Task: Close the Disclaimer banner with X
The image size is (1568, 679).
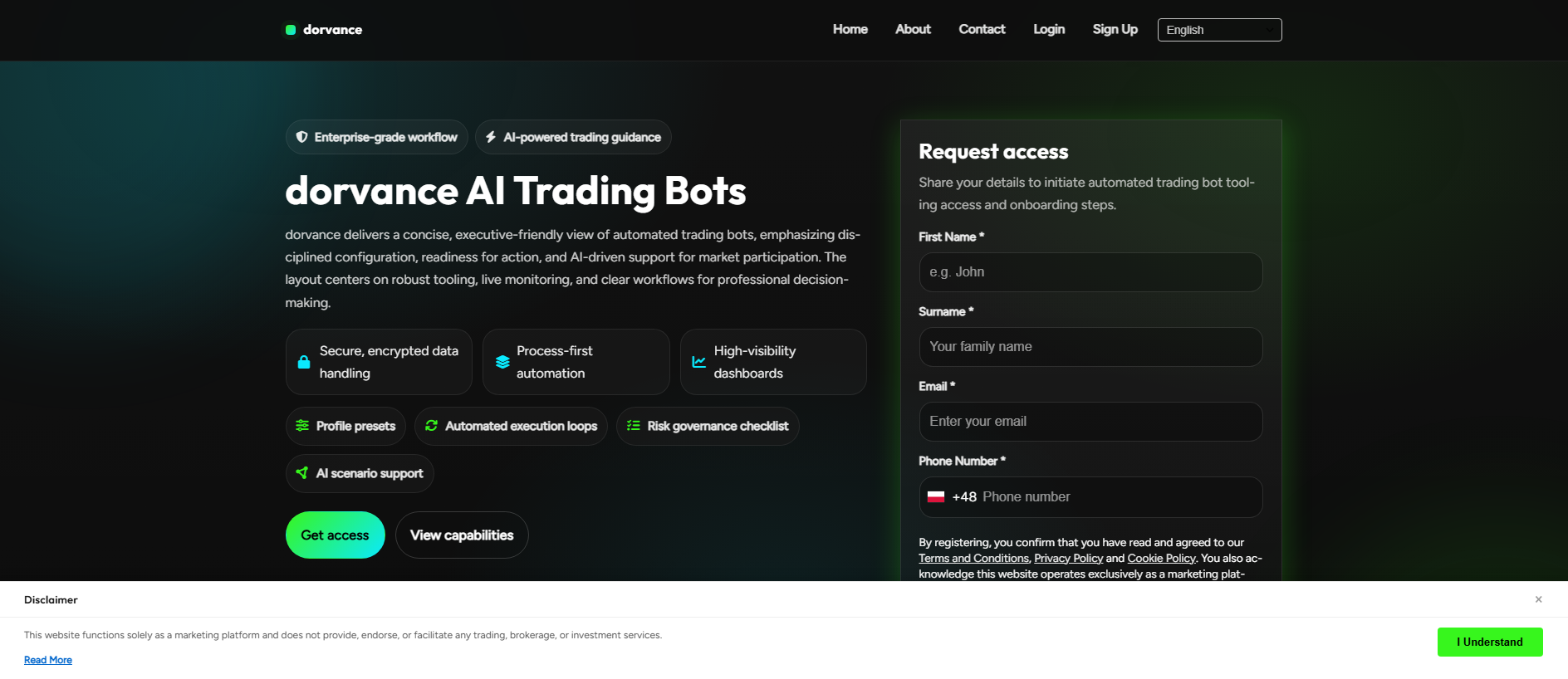Action: [x=1538, y=599]
